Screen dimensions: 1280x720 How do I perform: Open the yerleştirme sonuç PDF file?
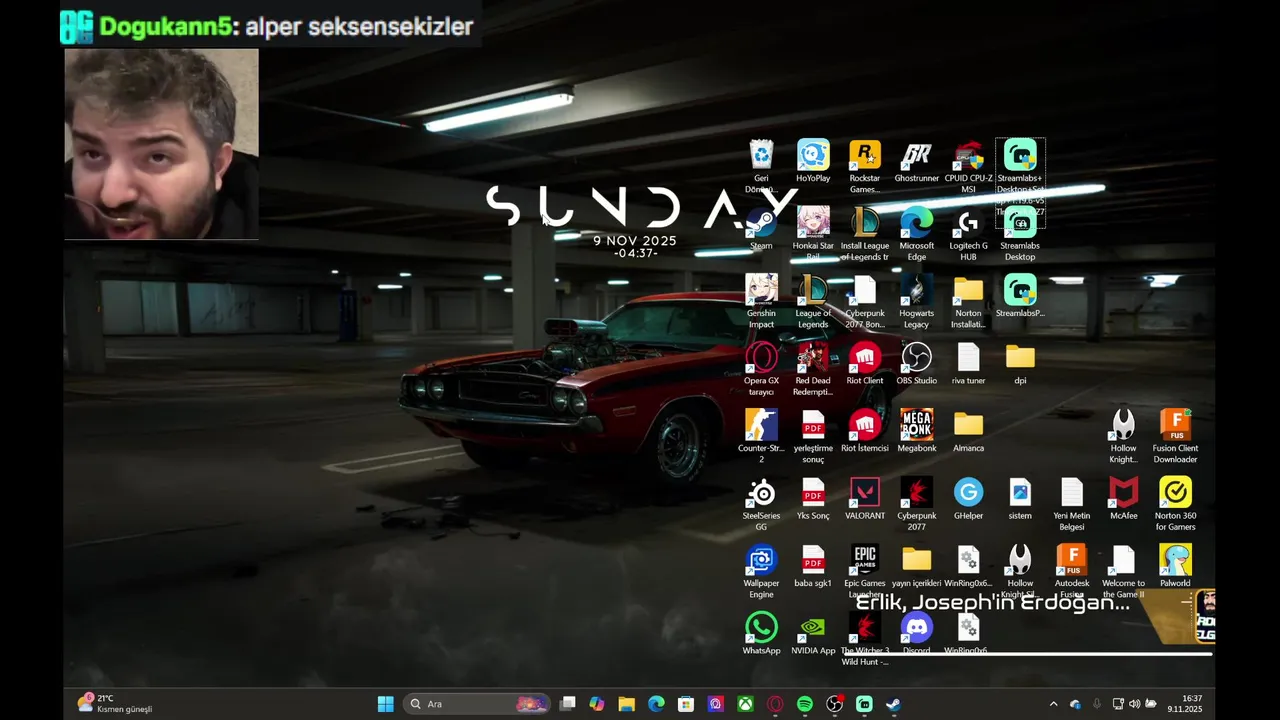coord(813,436)
